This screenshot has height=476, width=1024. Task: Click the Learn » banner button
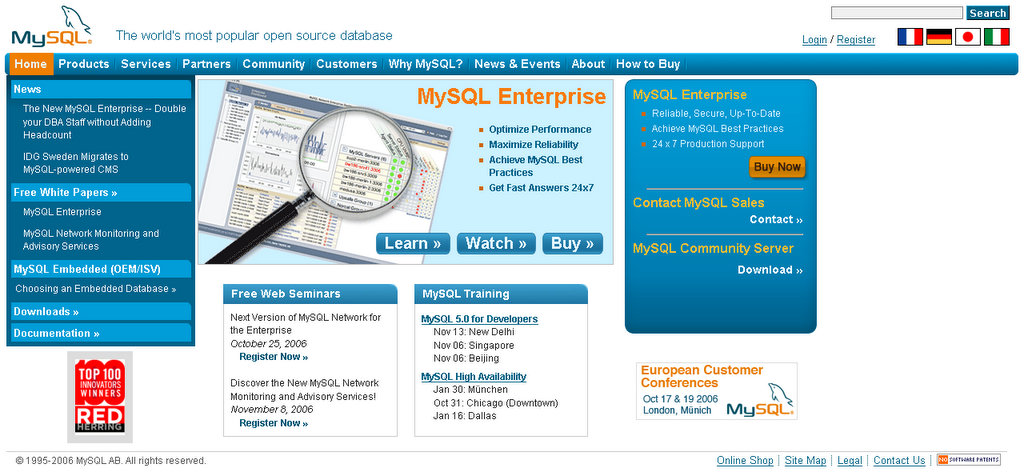(413, 244)
